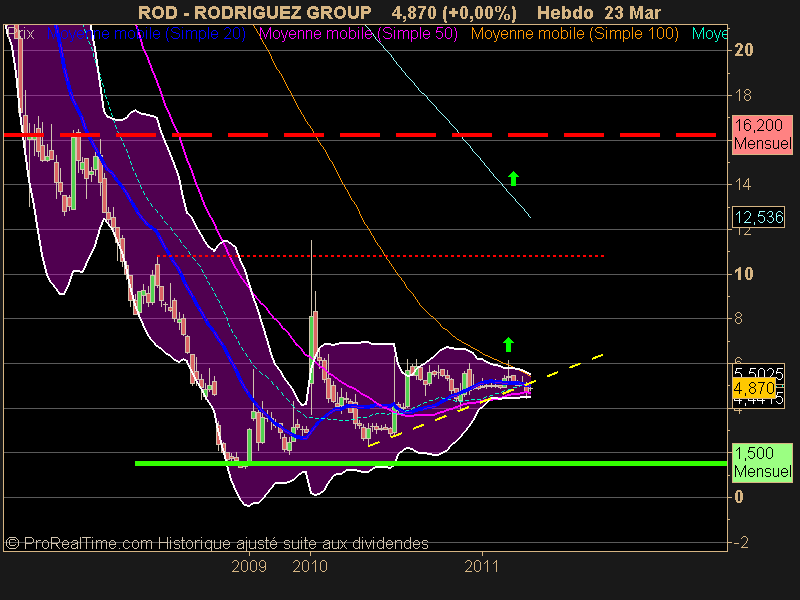This screenshot has width=800, height=600.
Task: Click the orange 4,870 current price label
Action: pos(754,389)
